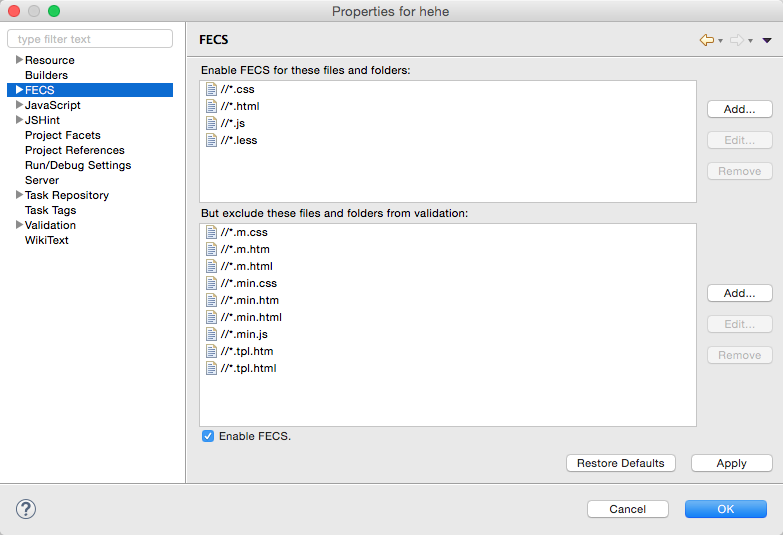Expand the Resource tree node
This screenshot has width=783, height=535.
pyautogui.click(x=19, y=60)
